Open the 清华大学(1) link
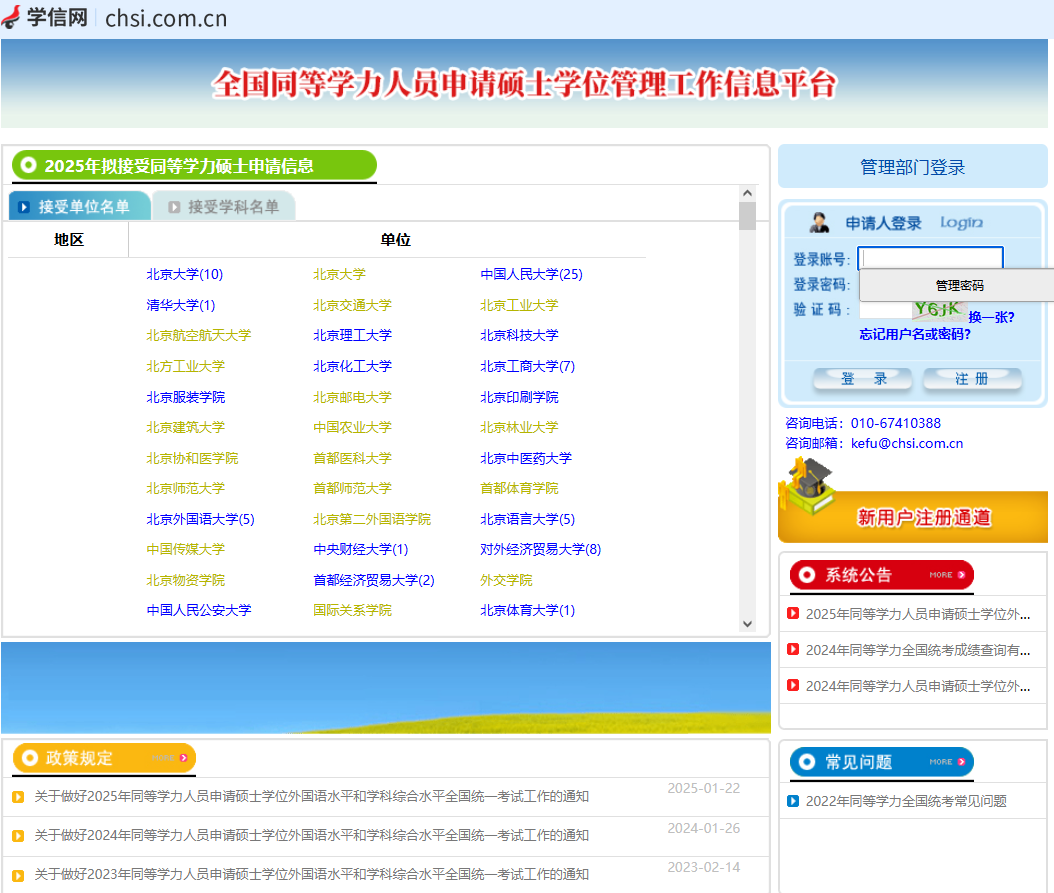The height and width of the screenshot is (893, 1054). [x=181, y=305]
